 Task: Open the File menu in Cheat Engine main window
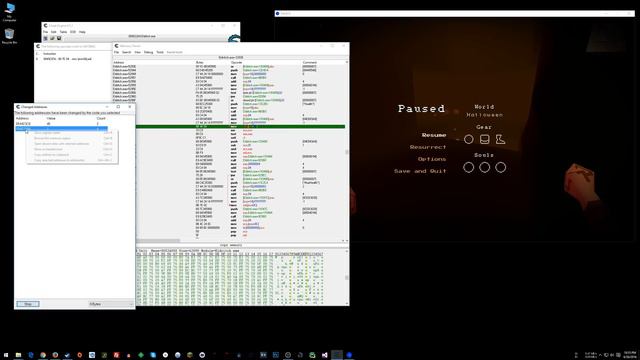46,32
